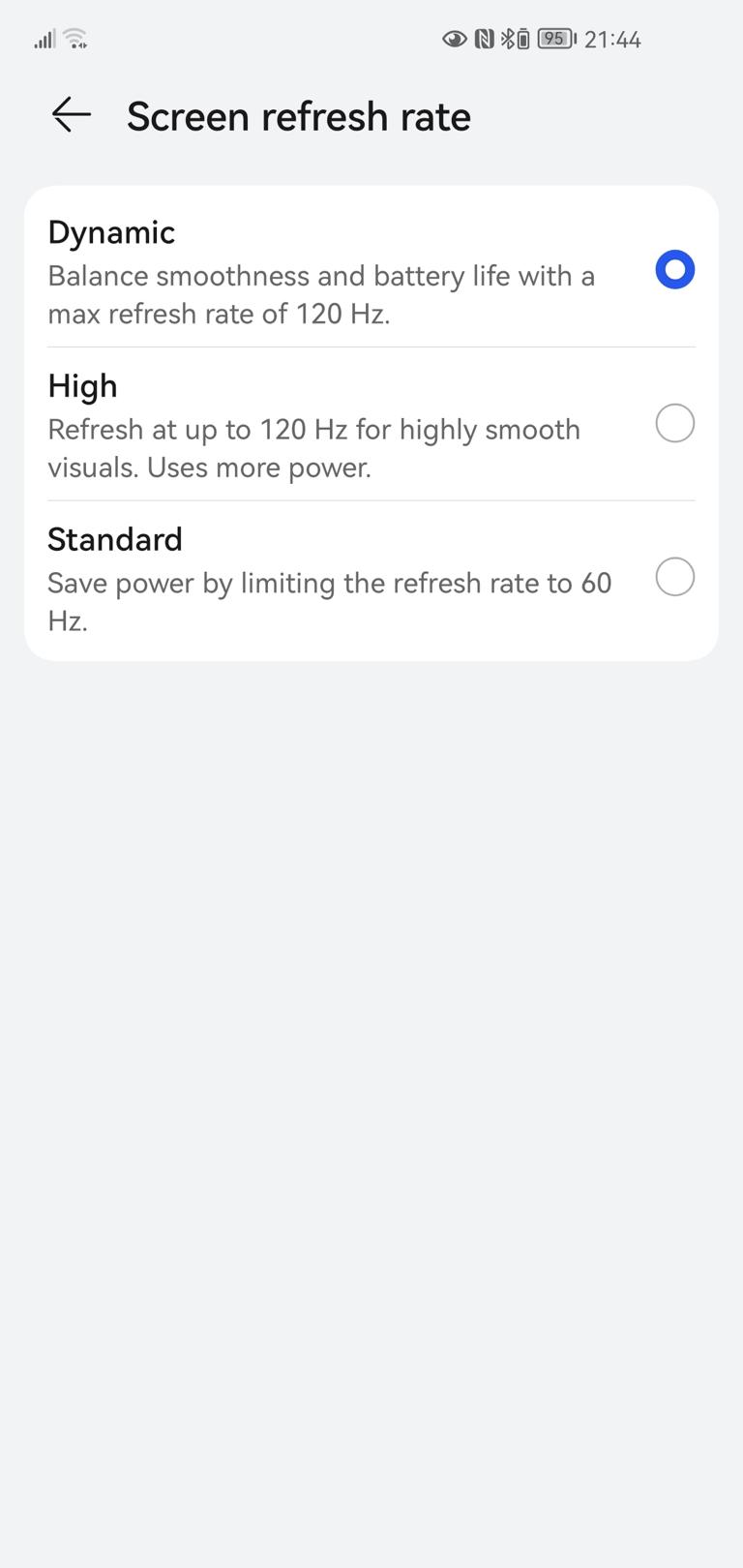Tap the eye comfort status icon
This screenshot has width=743, height=1568.
coord(455,40)
